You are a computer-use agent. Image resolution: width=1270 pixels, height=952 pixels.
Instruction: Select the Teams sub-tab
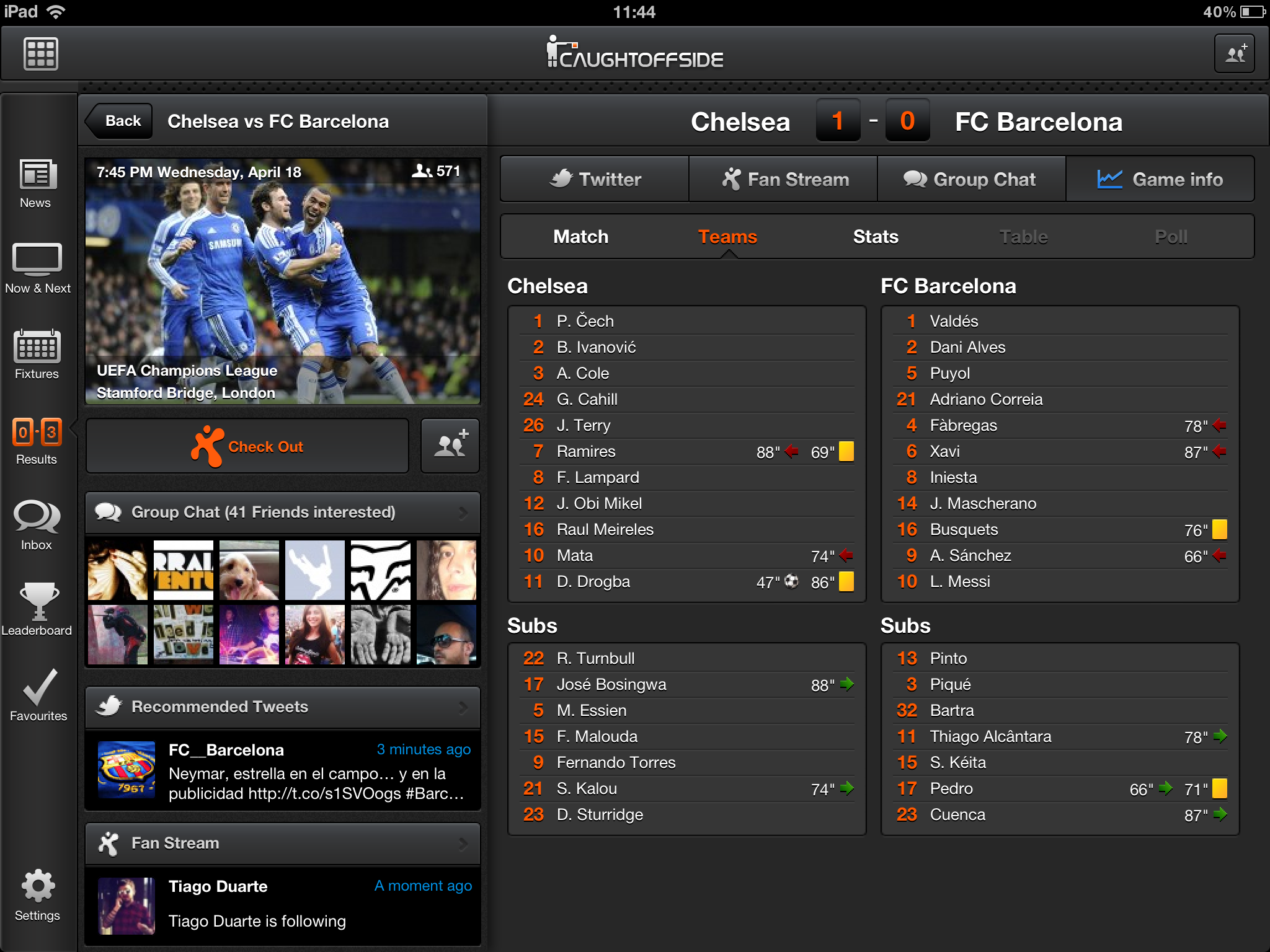click(727, 237)
